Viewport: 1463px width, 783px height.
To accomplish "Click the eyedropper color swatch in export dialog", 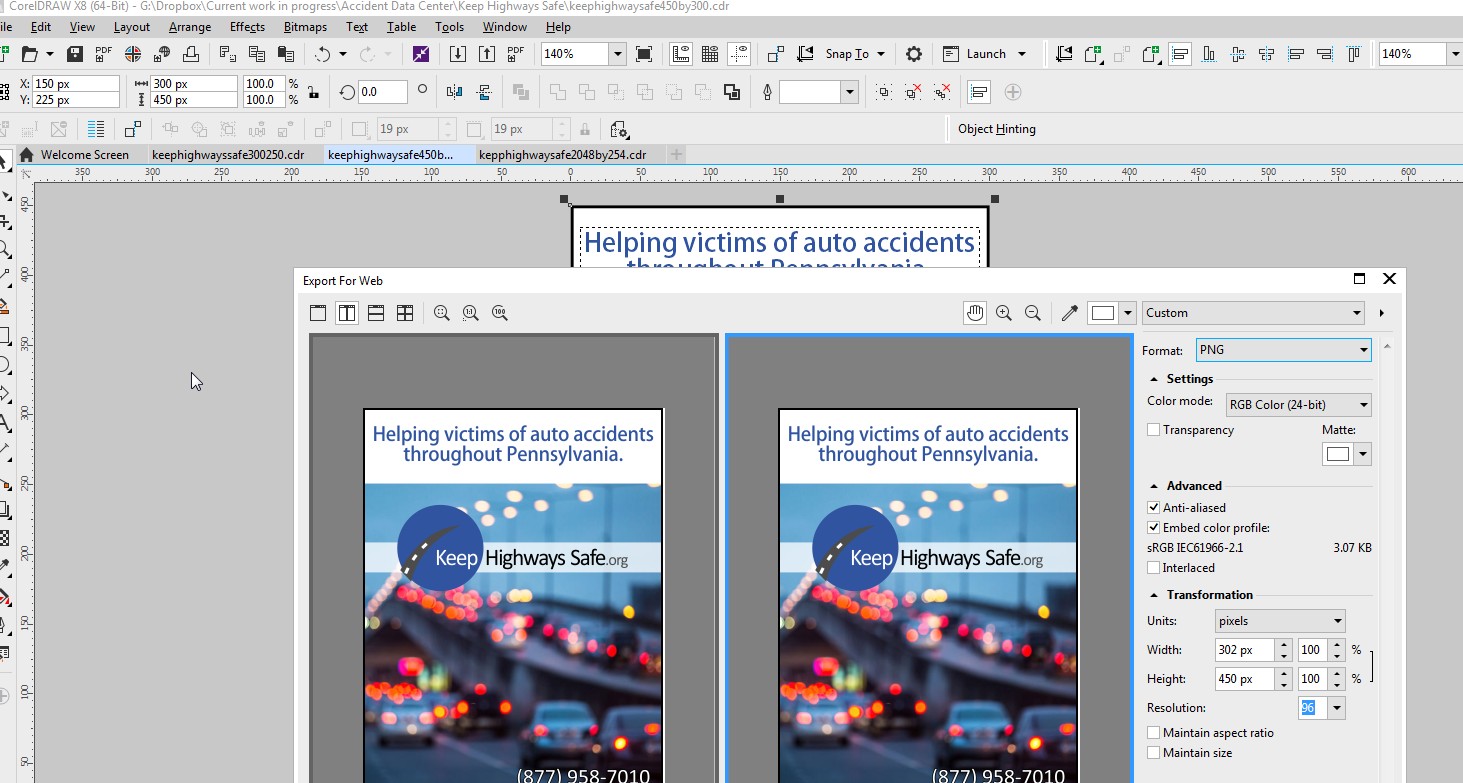I will 1103,313.
